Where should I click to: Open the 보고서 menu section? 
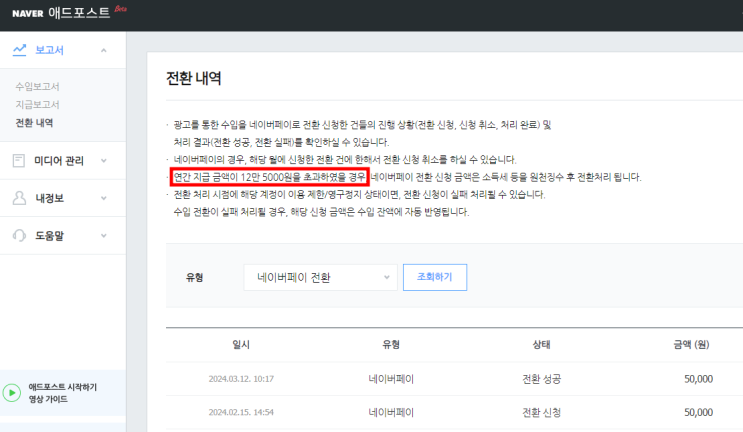63,50
